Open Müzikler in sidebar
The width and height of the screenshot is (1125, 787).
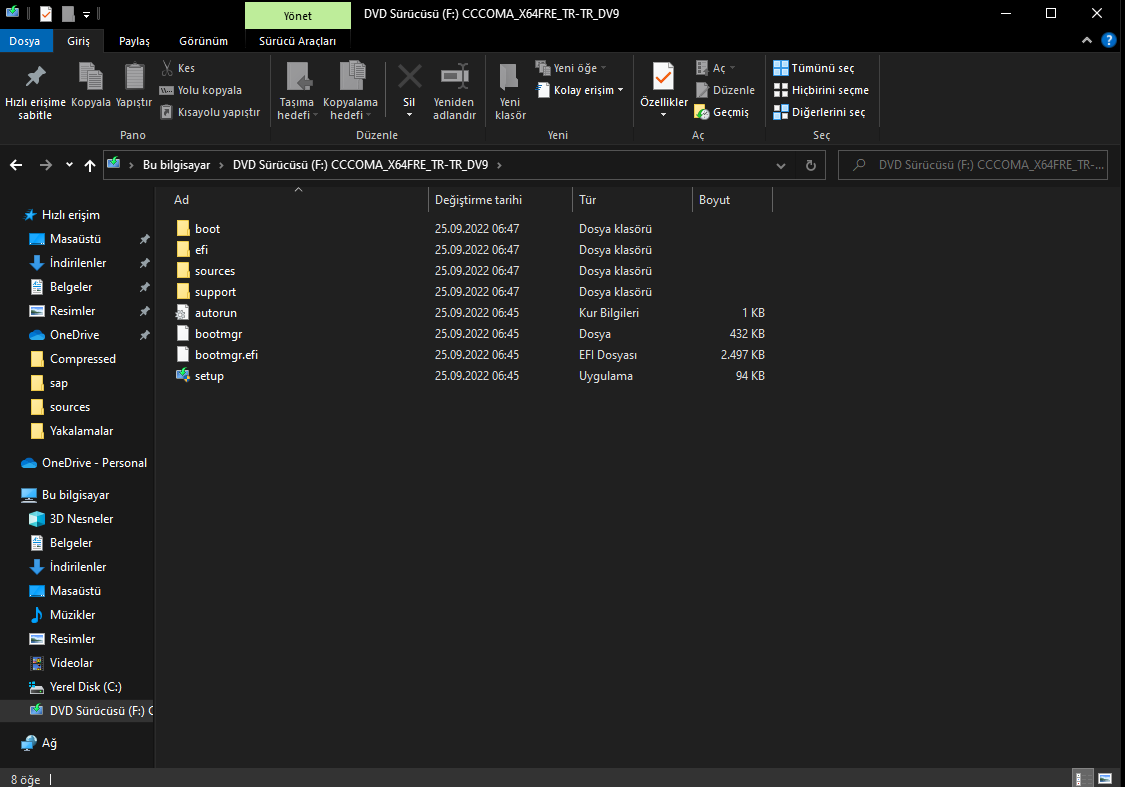[72, 615]
